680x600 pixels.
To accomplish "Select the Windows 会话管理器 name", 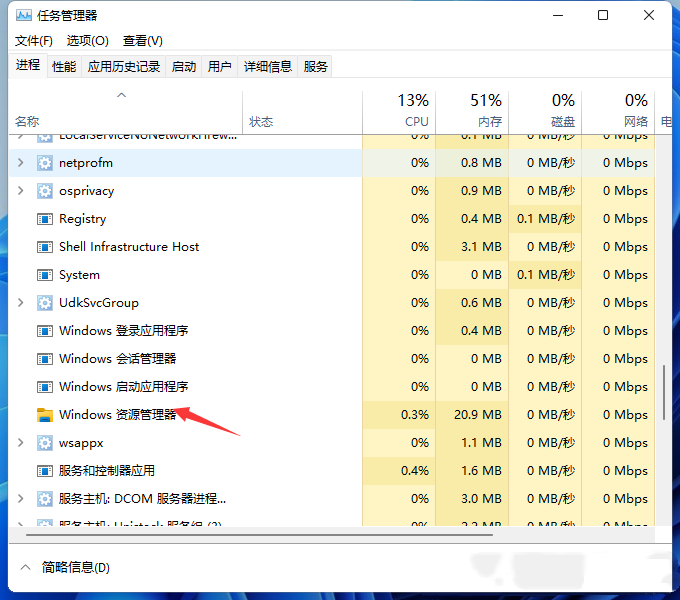I will click(118, 359).
